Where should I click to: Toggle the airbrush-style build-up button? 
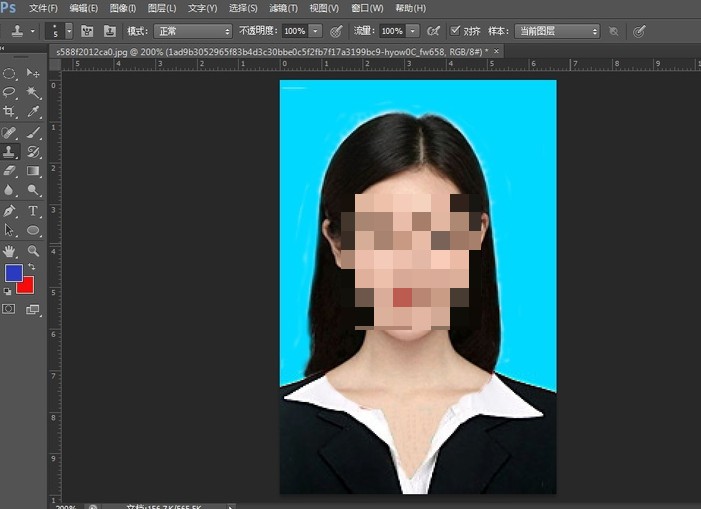coord(433,31)
